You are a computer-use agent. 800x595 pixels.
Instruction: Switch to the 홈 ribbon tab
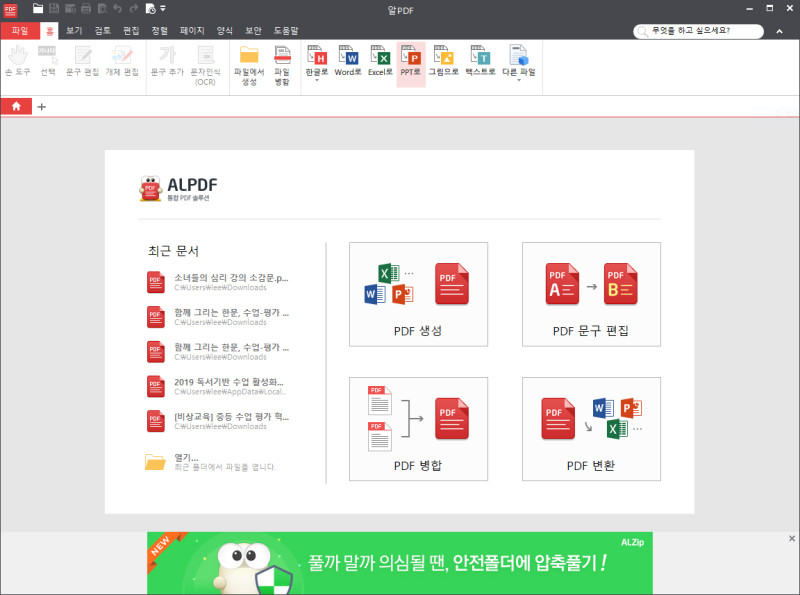coord(49,31)
